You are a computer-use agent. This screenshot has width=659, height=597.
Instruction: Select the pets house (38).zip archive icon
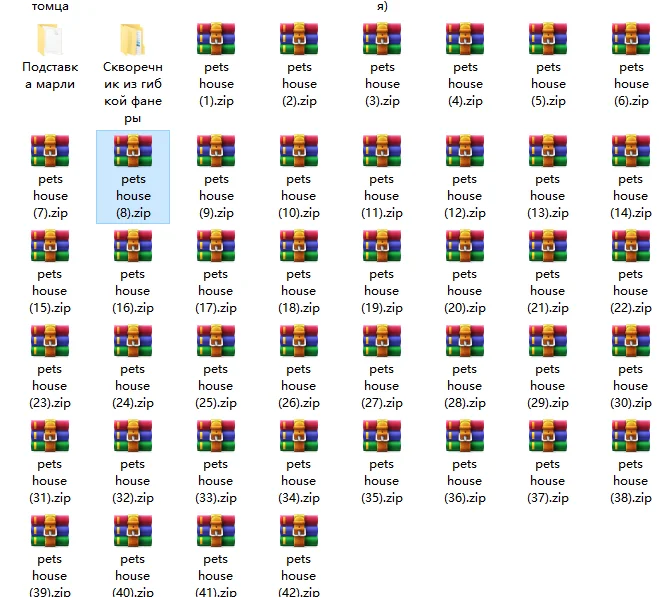pos(631,436)
